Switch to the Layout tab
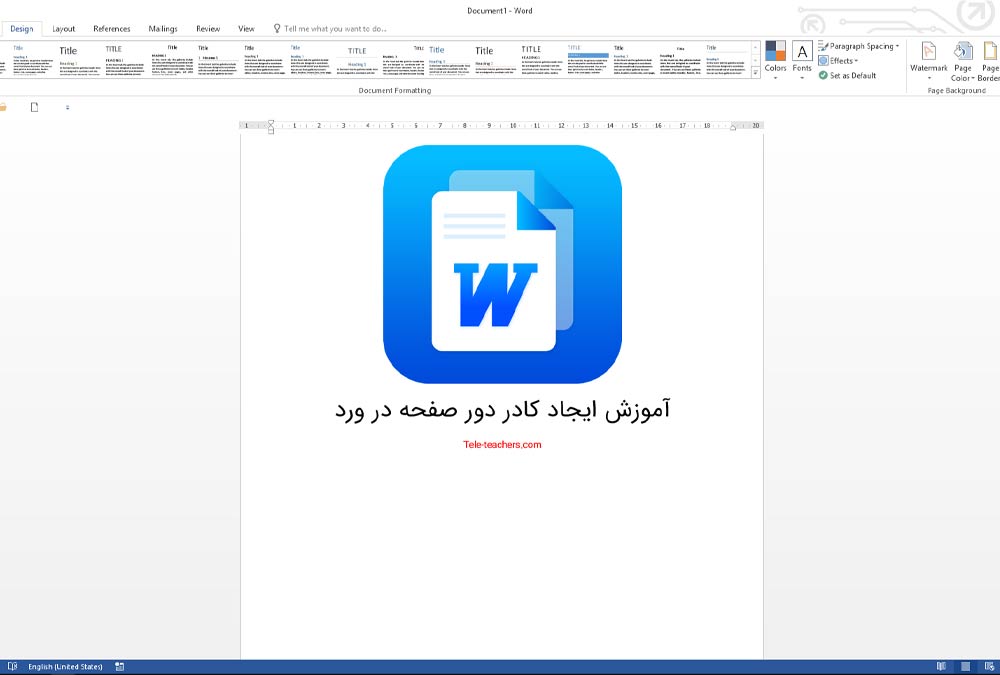Viewport: 1000px width, 675px height. coord(64,29)
